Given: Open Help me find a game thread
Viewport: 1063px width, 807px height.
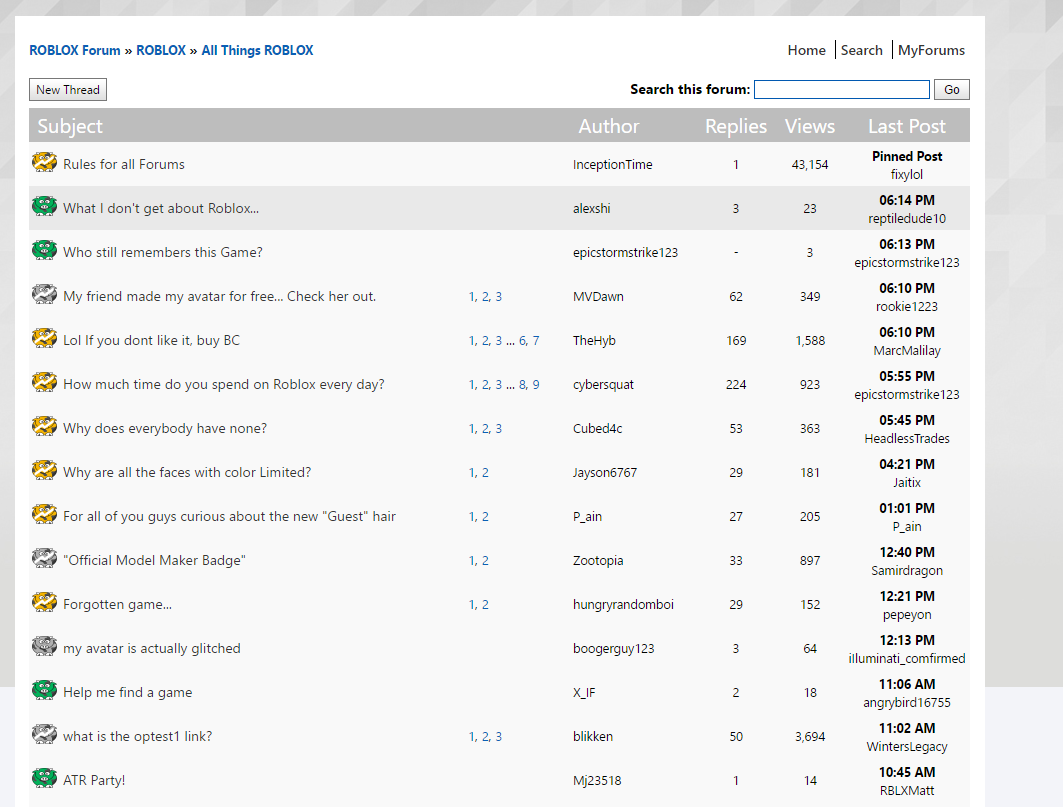Looking at the screenshot, I should (127, 692).
